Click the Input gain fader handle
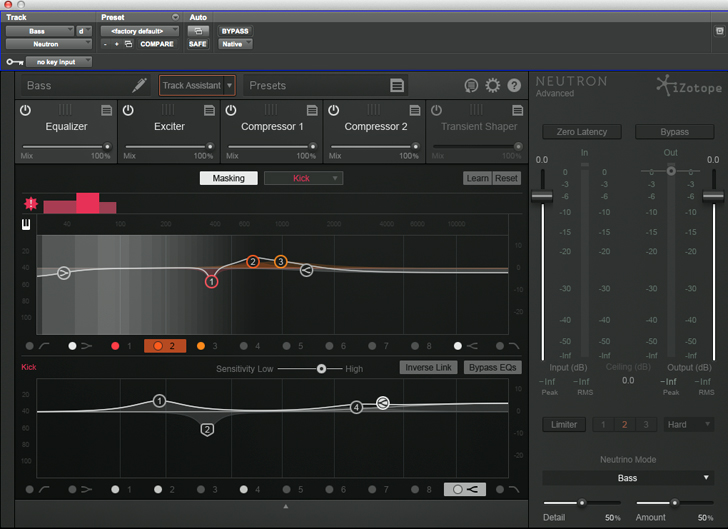 click(542, 196)
